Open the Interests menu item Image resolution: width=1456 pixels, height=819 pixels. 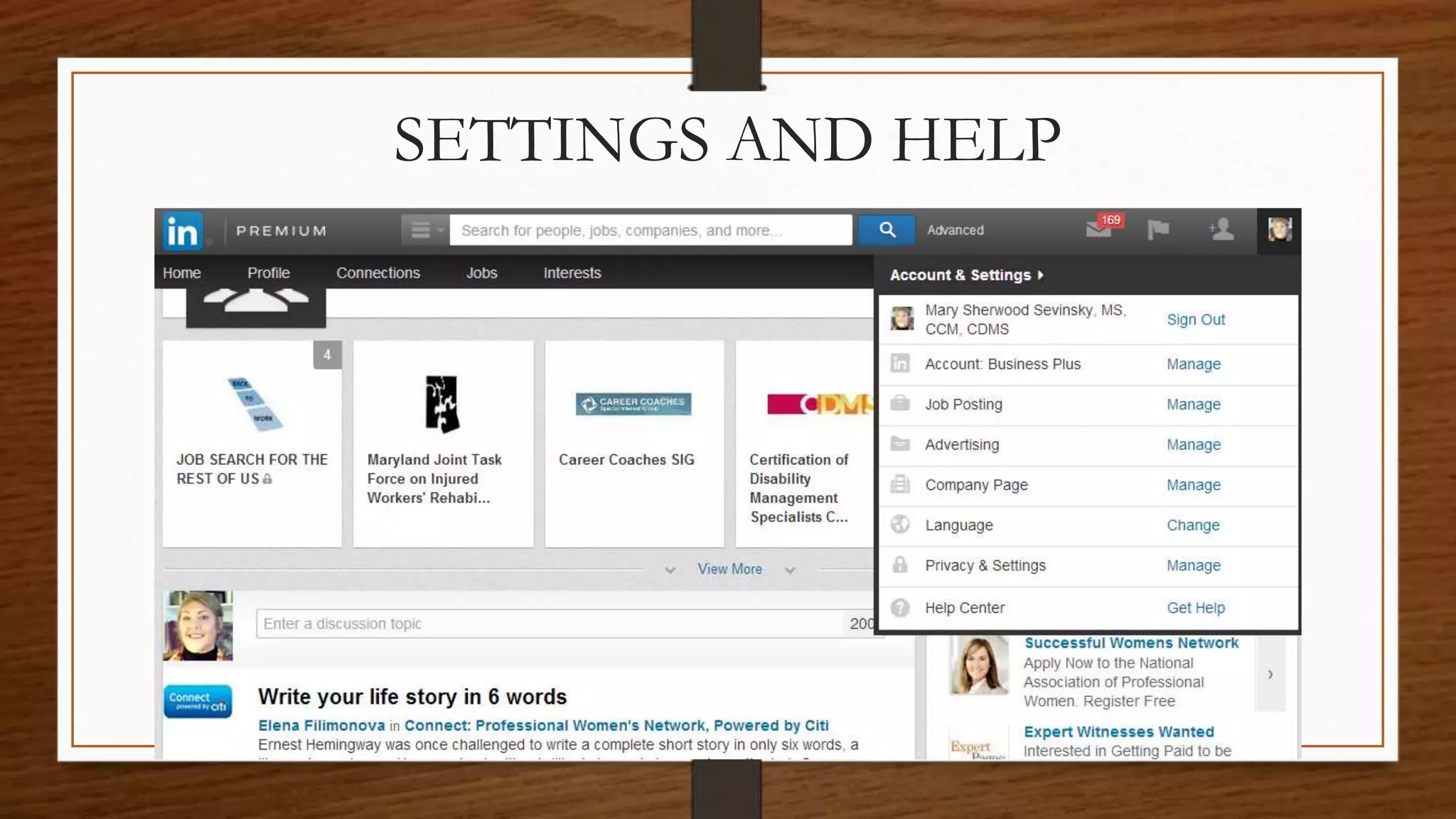(x=572, y=273)
